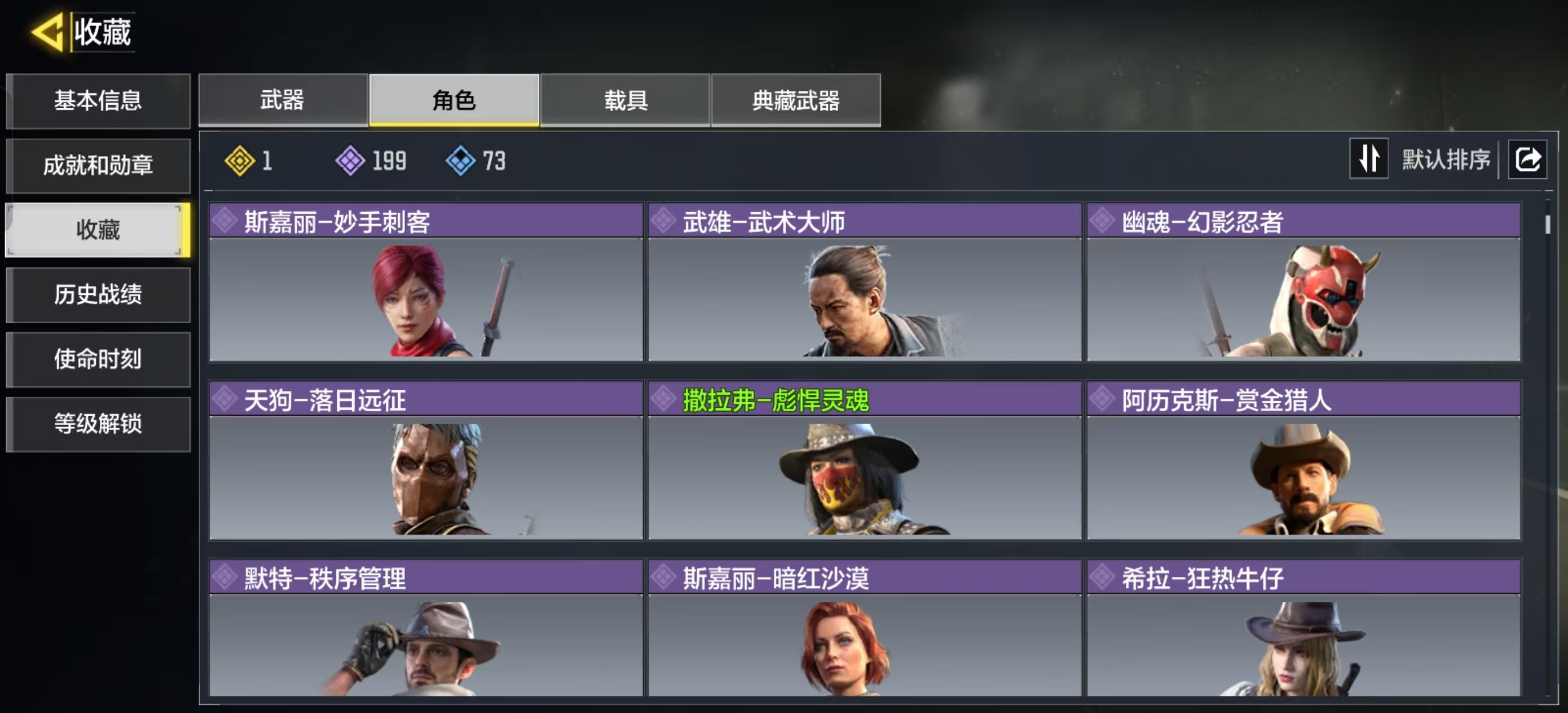The width and height of the screenshot is (1568, 713).
Task: Click the vertical scrollbar handle on right
Action: 1548,224
